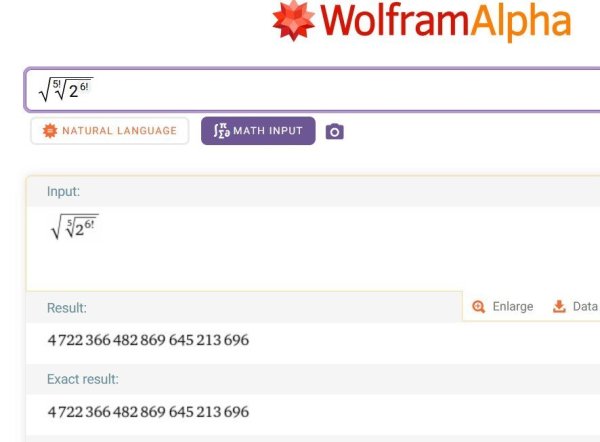The height and width of the screenshot is (442, 600).
Task: Select Math Input mode
Action: [x=258, y=131]
